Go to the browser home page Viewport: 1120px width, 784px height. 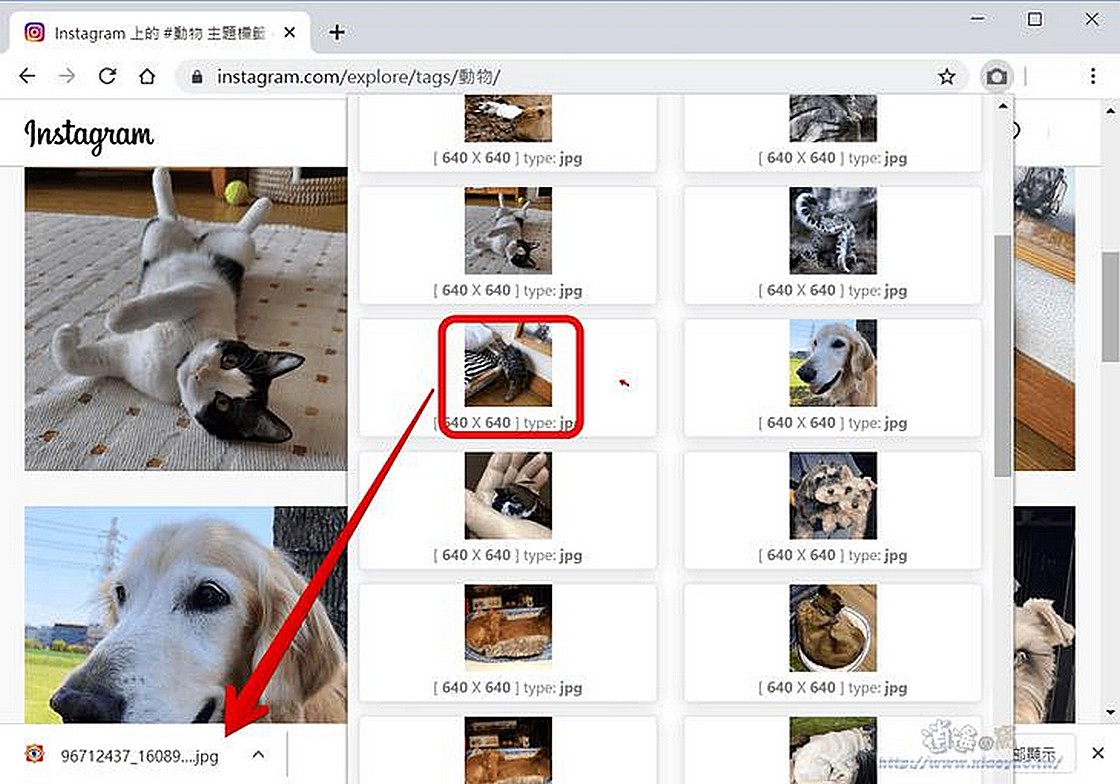pyautogui.click(x=146, y=76)
